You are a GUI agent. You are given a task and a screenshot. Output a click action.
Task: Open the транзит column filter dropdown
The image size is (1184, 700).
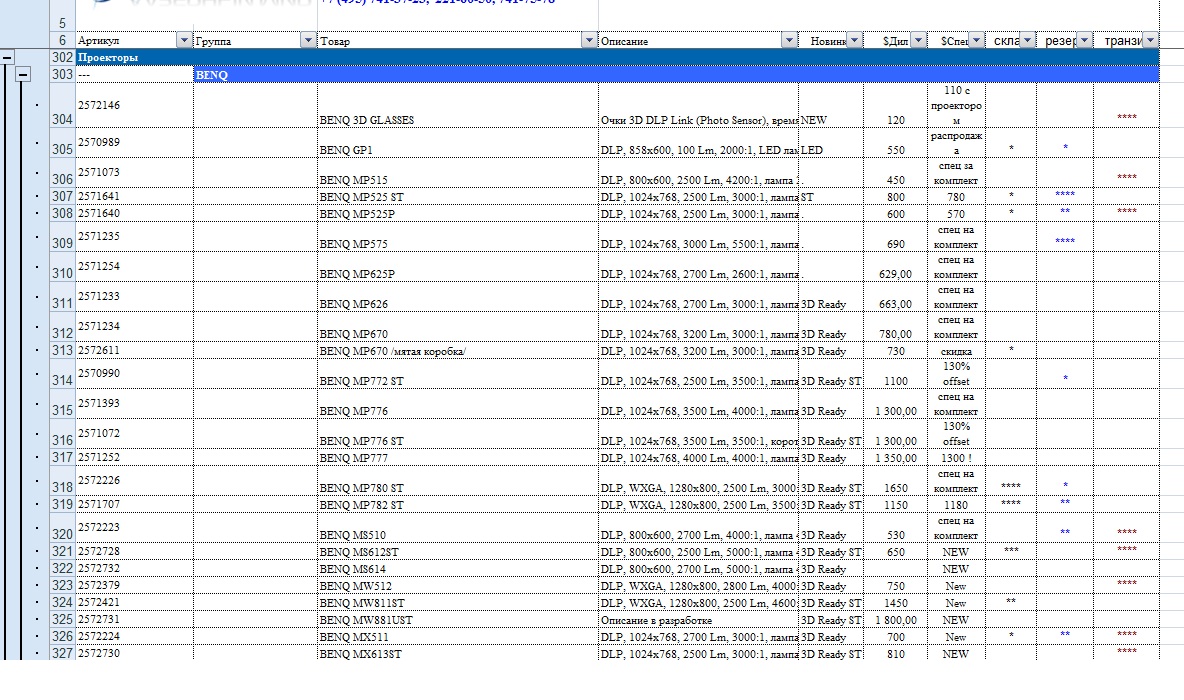[1149, 40]
